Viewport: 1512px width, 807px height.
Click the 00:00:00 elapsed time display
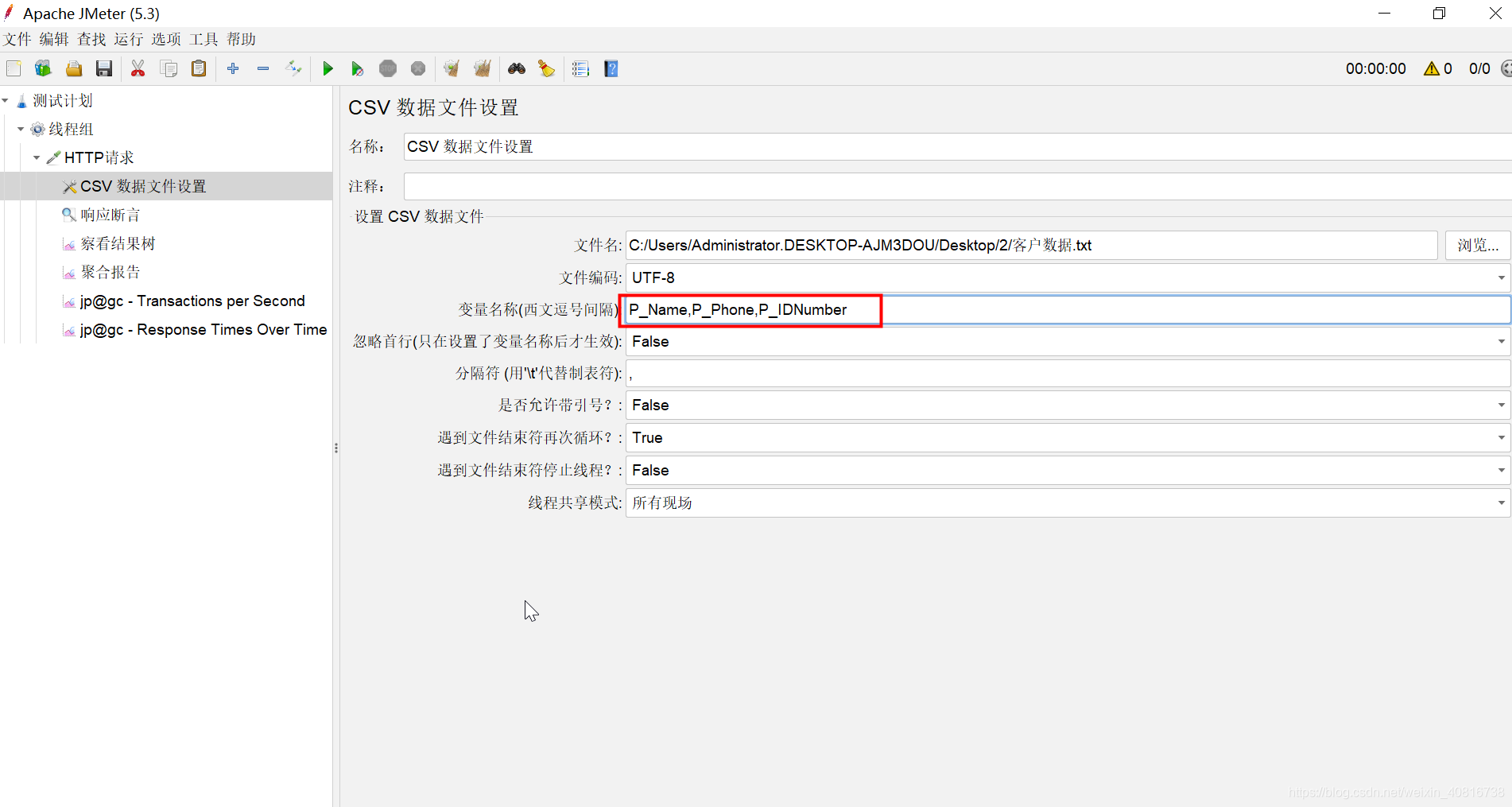click(x=1375, y=69)
